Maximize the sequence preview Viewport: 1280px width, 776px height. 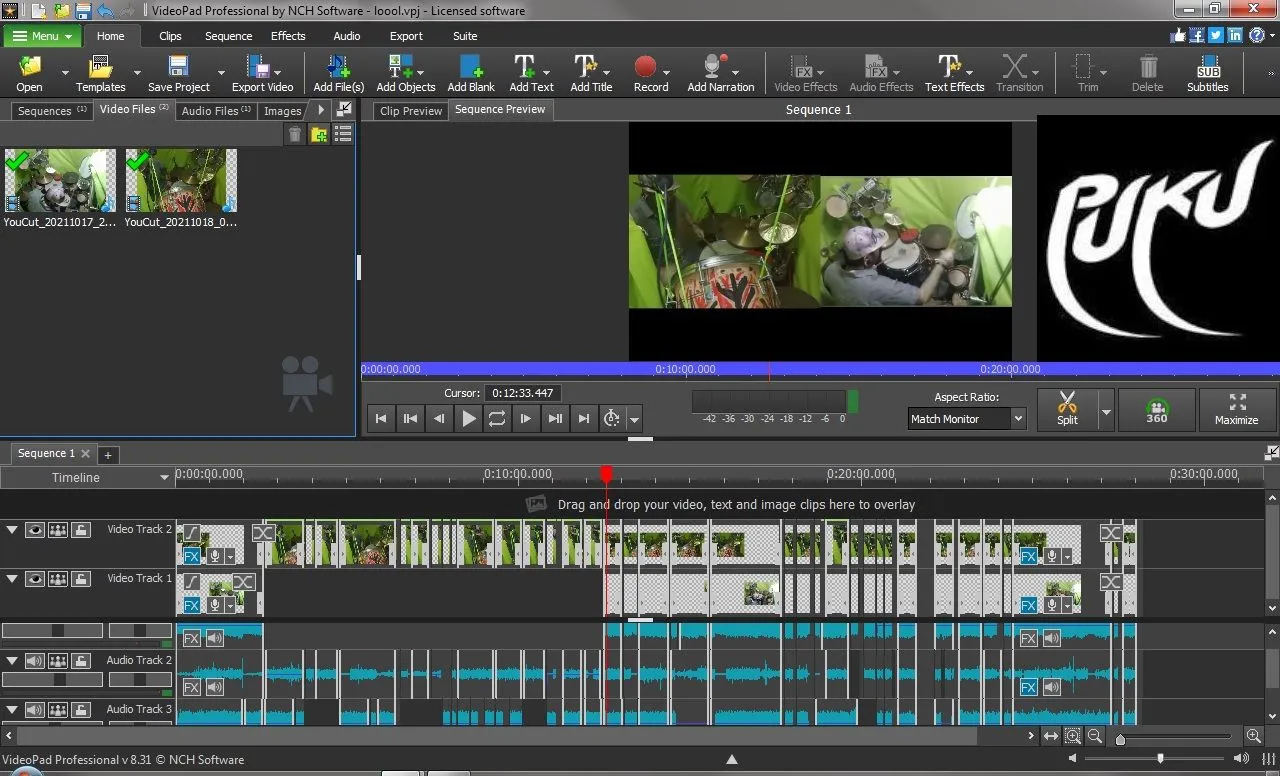click(x=1237, y=408)
